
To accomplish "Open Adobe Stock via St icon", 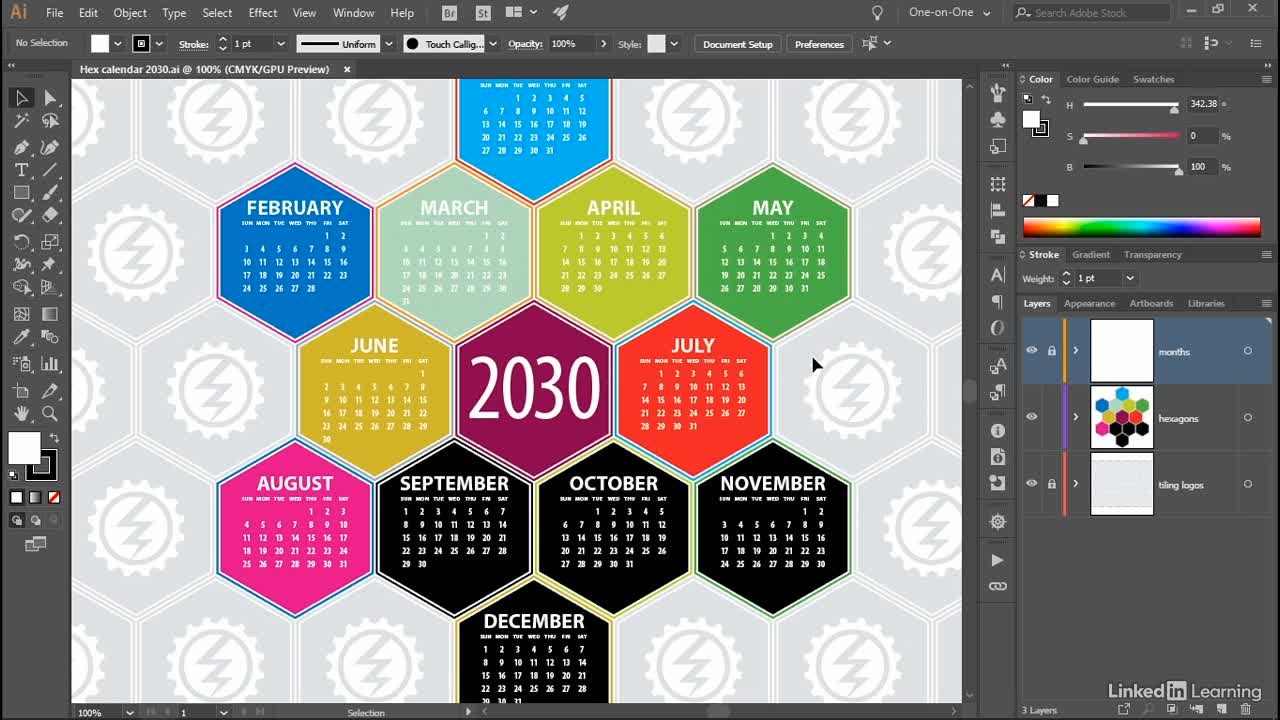I will [x=483, y=13].
